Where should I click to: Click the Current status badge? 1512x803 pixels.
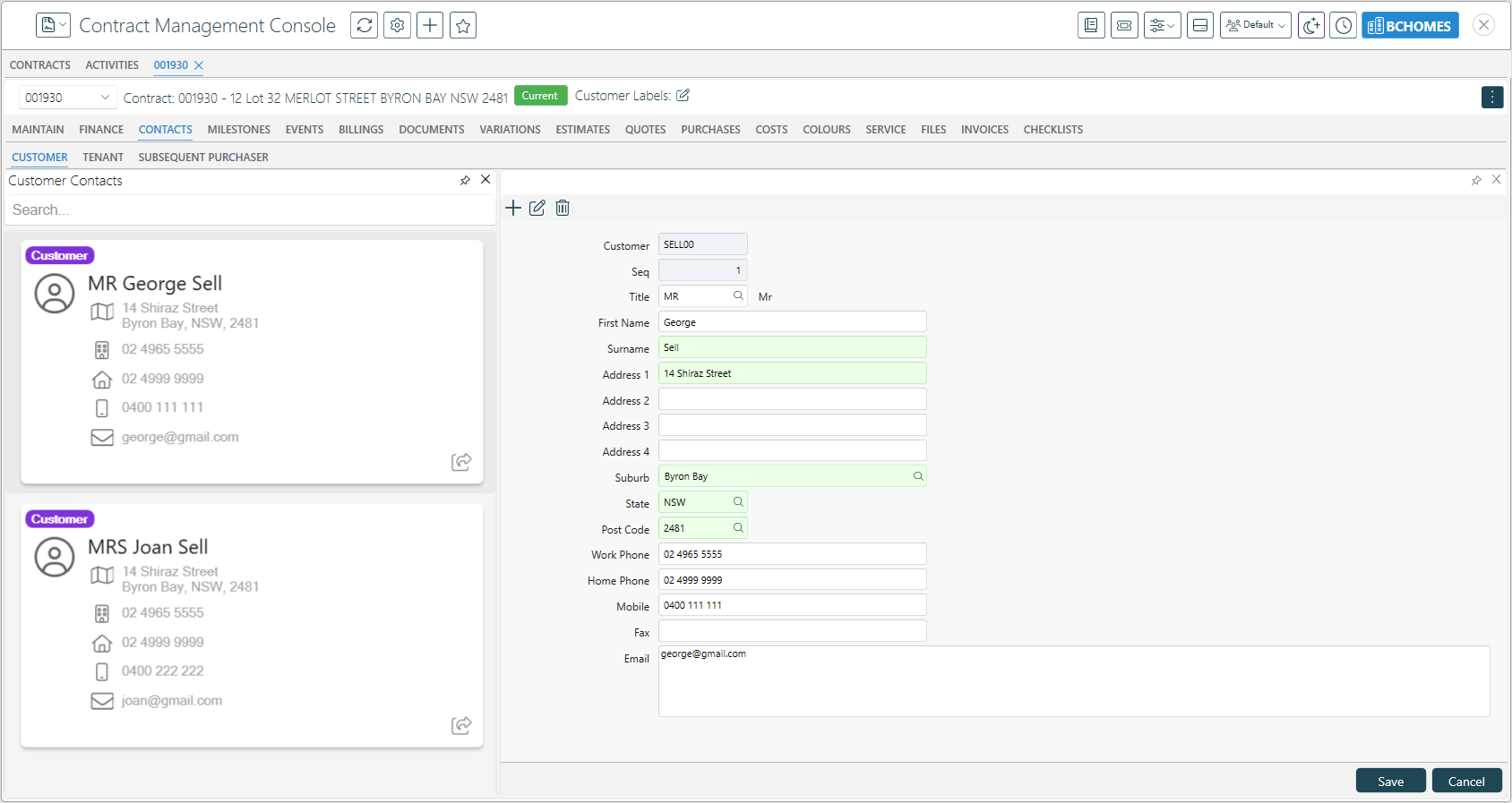[540, 96]
